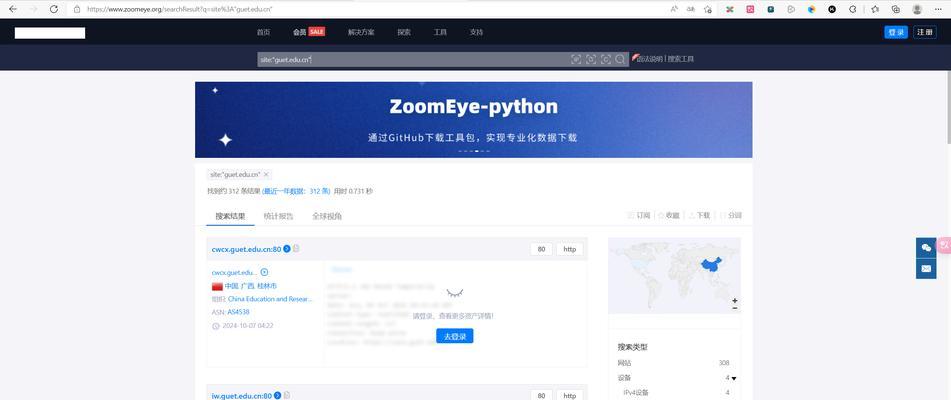The image size is (951, 400).
Task: Click http tag on cwcx result
Action: 570,249
